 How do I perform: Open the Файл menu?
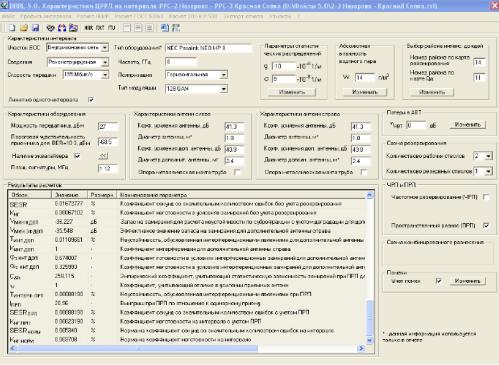(x=8, y=16)
